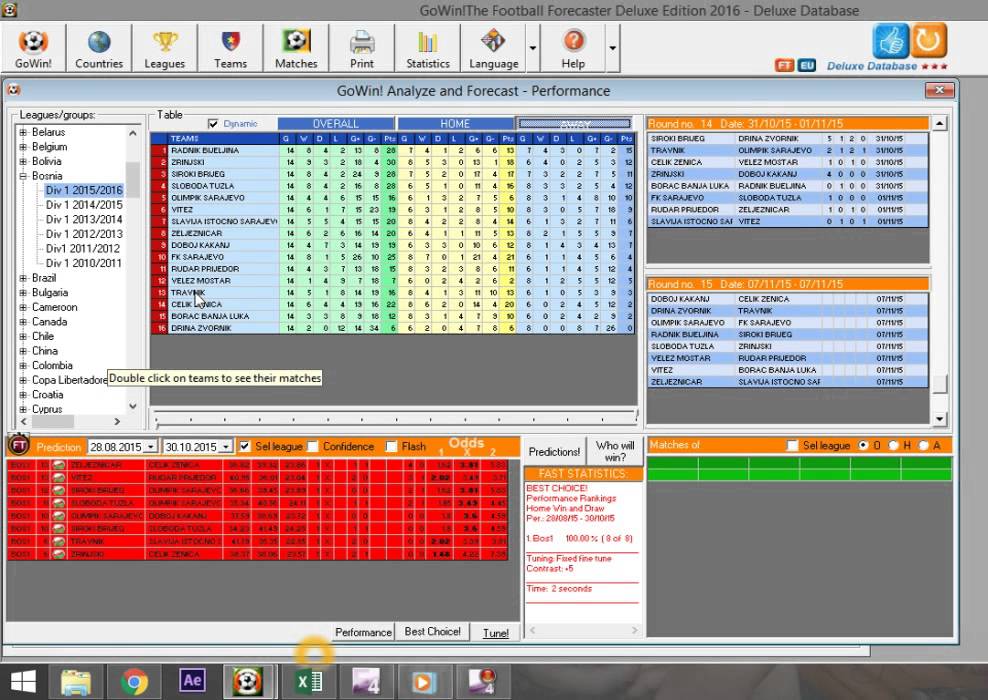Select GoWin football app in taskbar
The height and width of the screenshot is (700, 988).
click(248, 681)
